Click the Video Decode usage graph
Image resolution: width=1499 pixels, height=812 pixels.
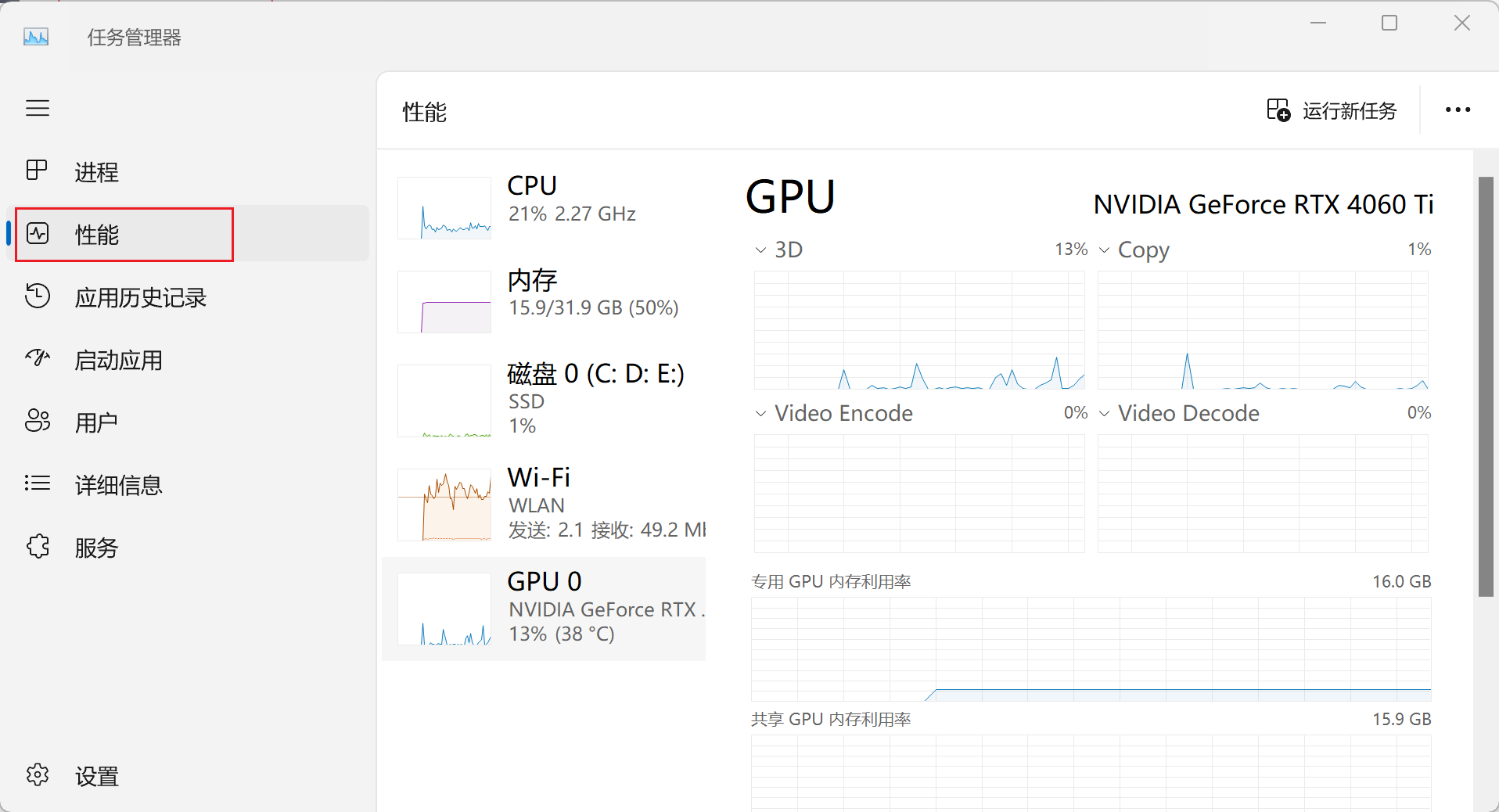[1263, 494]
